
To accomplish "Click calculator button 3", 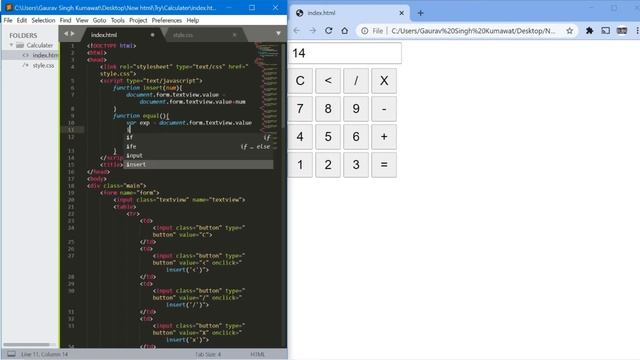I will [356, 165].
